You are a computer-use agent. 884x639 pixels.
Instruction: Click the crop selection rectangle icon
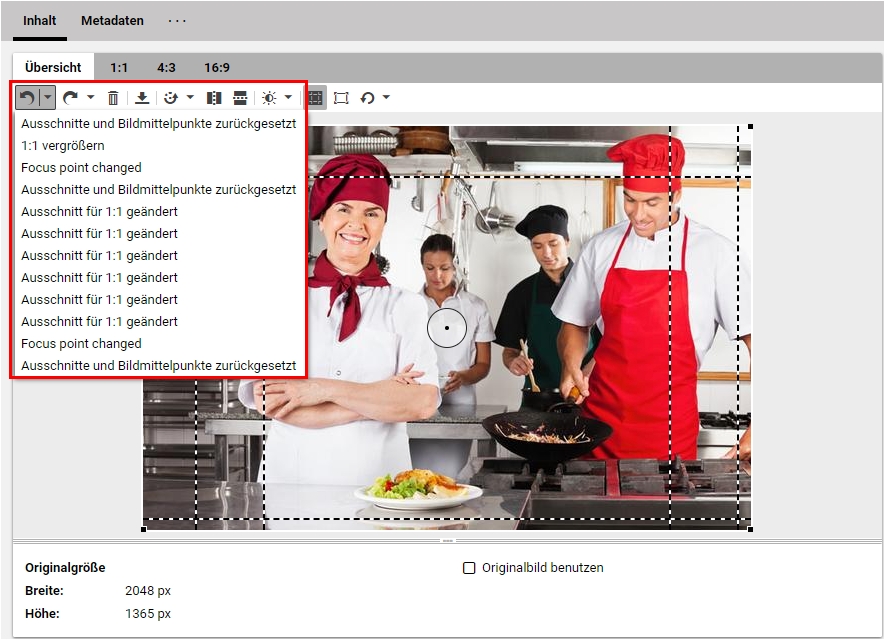(x=342, y=98)
